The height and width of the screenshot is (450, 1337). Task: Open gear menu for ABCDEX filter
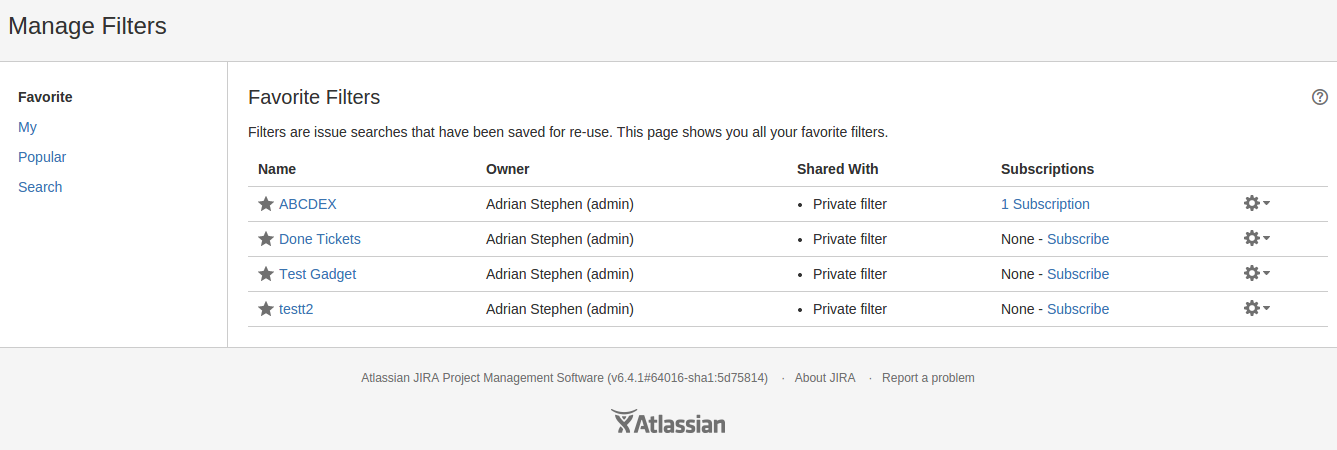coord(1256,204)
